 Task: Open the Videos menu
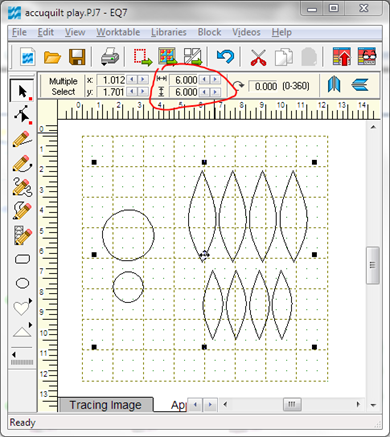(x=246, y=32)
